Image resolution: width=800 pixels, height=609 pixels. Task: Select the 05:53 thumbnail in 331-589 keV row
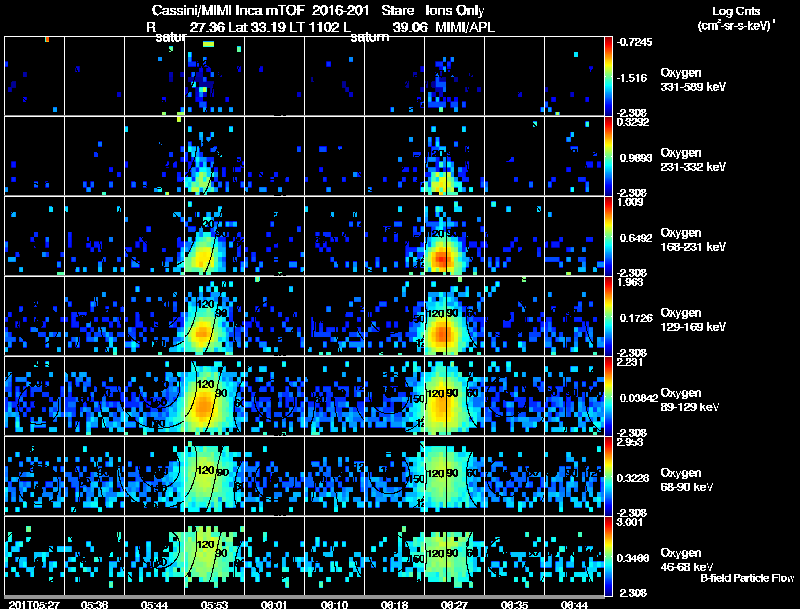[x=214, y=76]
